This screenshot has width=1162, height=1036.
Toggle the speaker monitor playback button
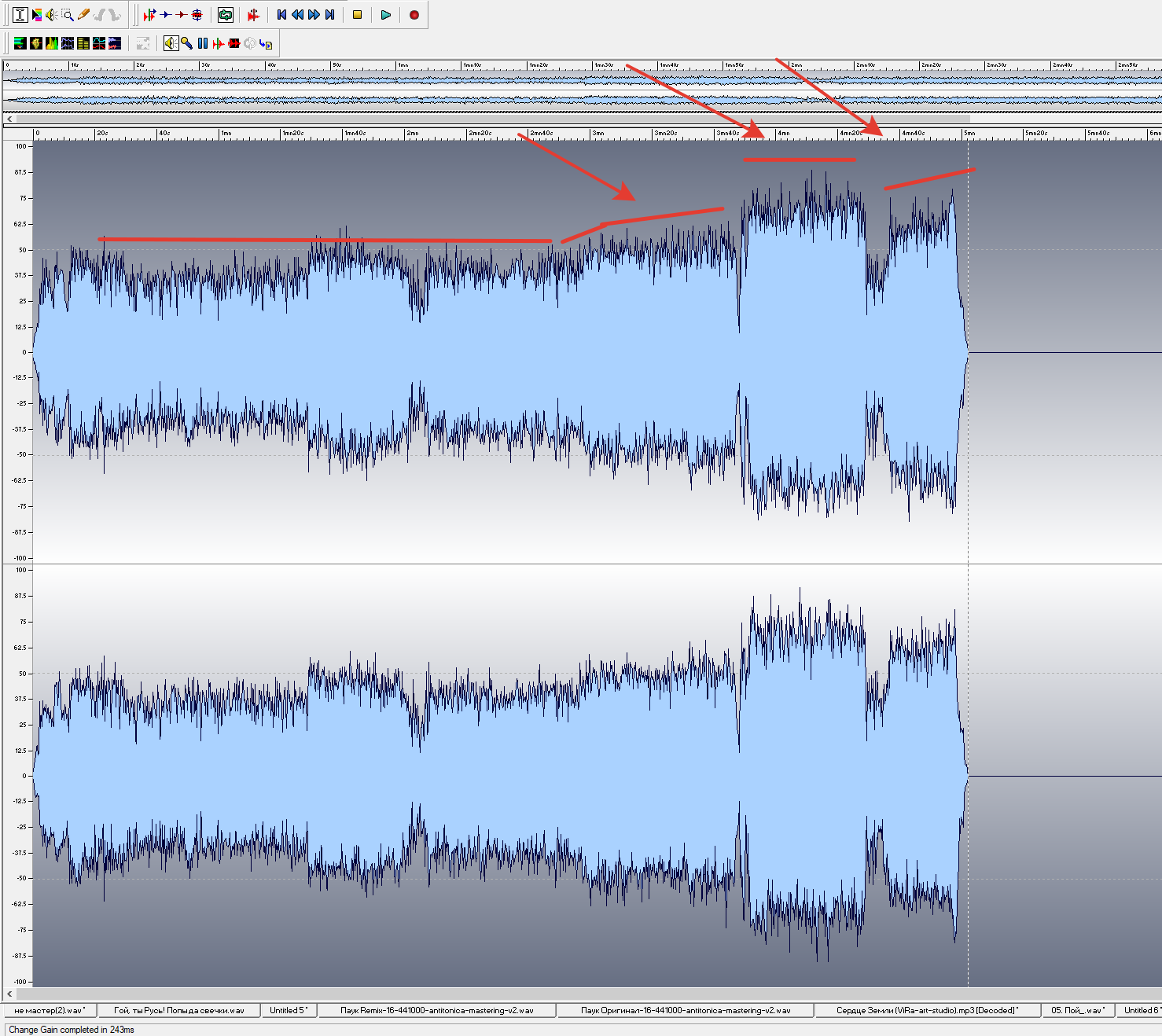pyautogui.click(x=171, y=43)
